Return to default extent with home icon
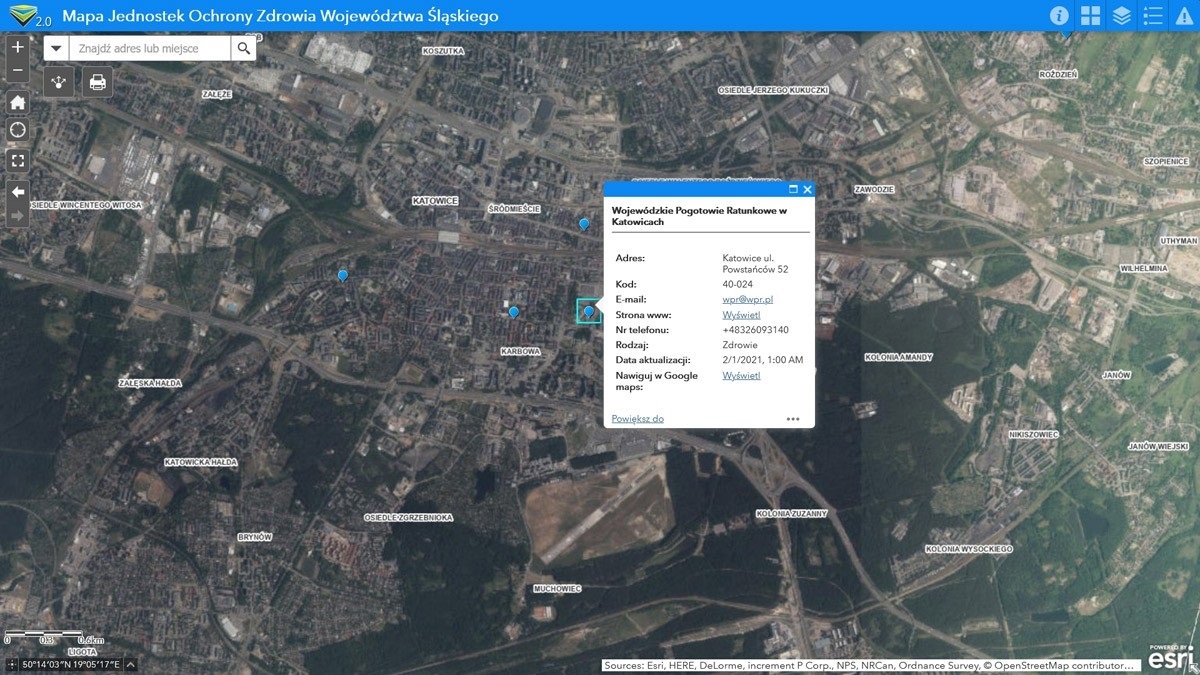 17,102
